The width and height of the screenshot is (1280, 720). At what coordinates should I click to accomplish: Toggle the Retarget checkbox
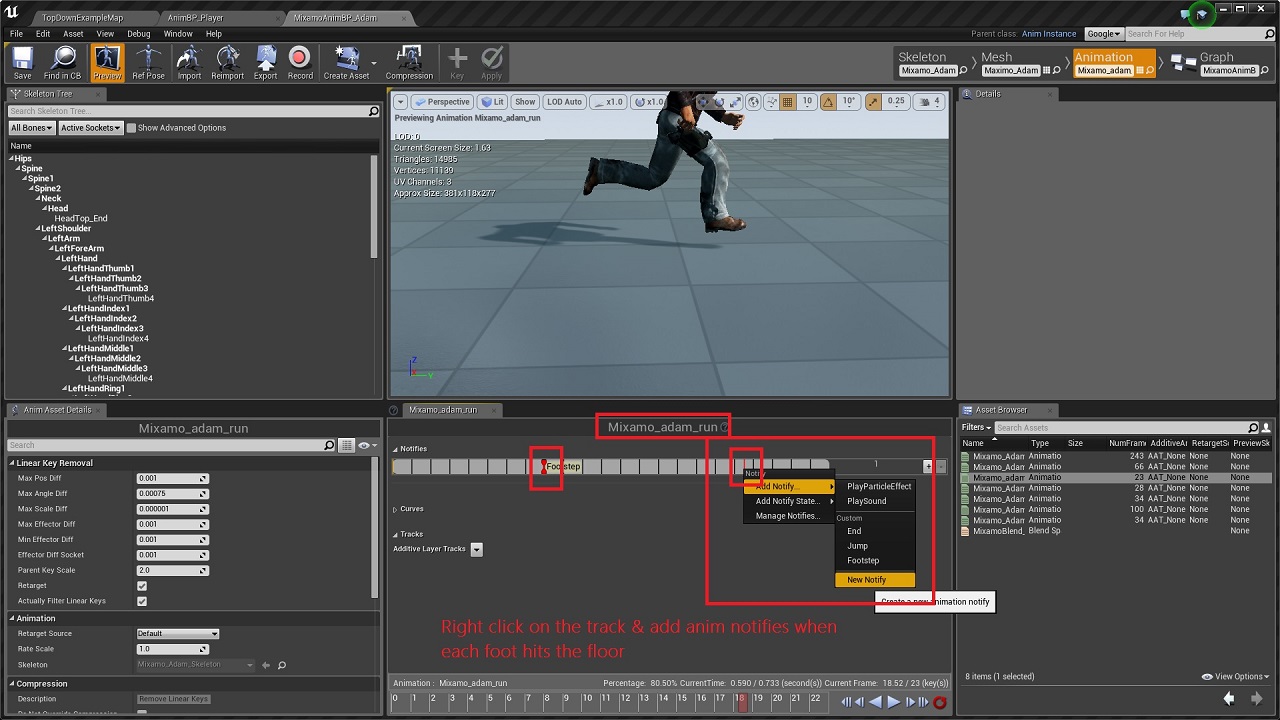(142, 586)
